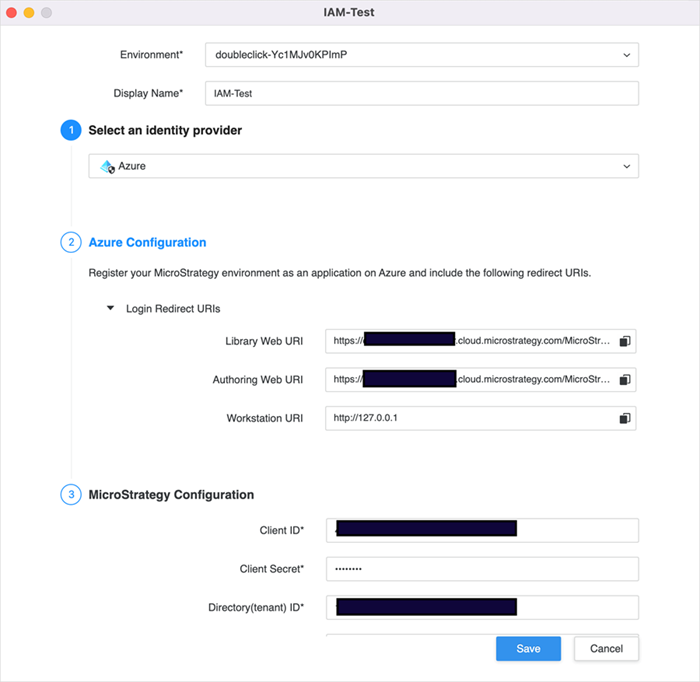
Task: Click step 2 circle indicator
Action: (70, 242)
